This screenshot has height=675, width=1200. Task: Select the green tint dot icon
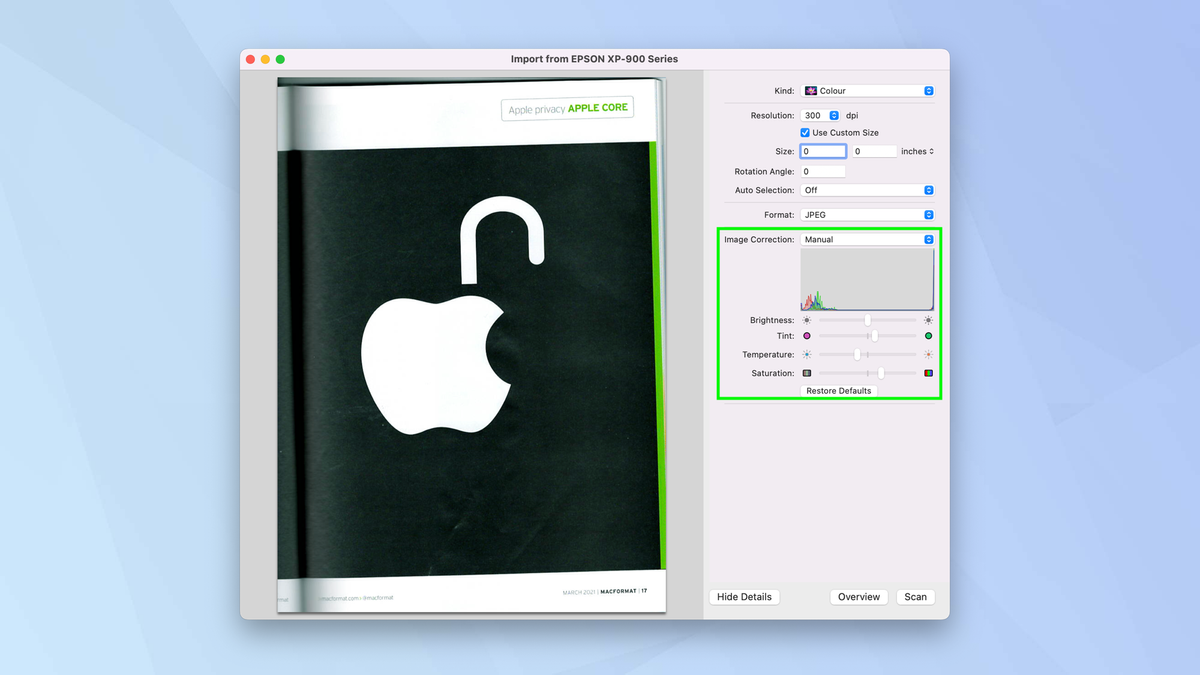927,336
